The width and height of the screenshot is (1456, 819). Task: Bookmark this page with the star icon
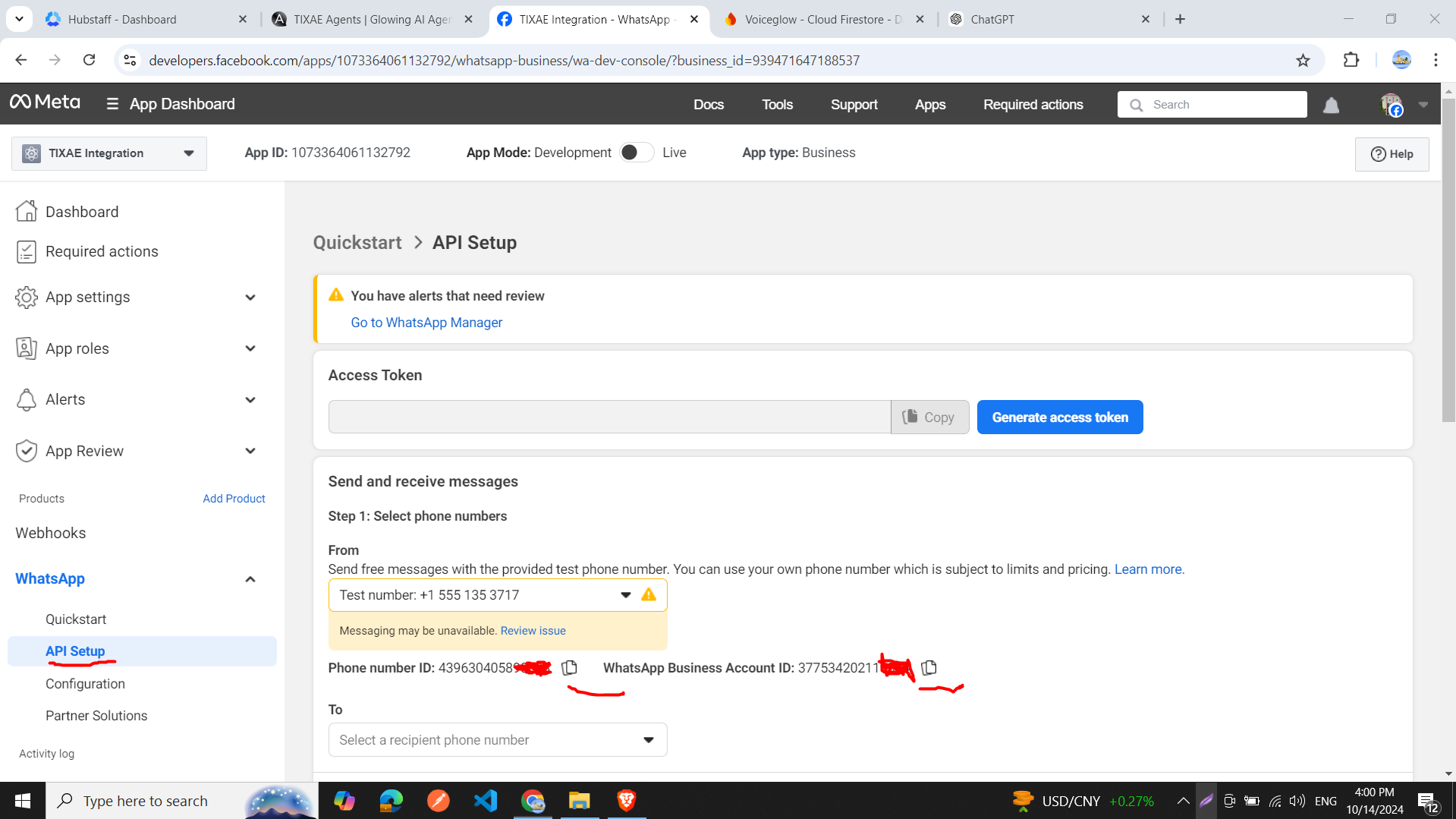1303,60
